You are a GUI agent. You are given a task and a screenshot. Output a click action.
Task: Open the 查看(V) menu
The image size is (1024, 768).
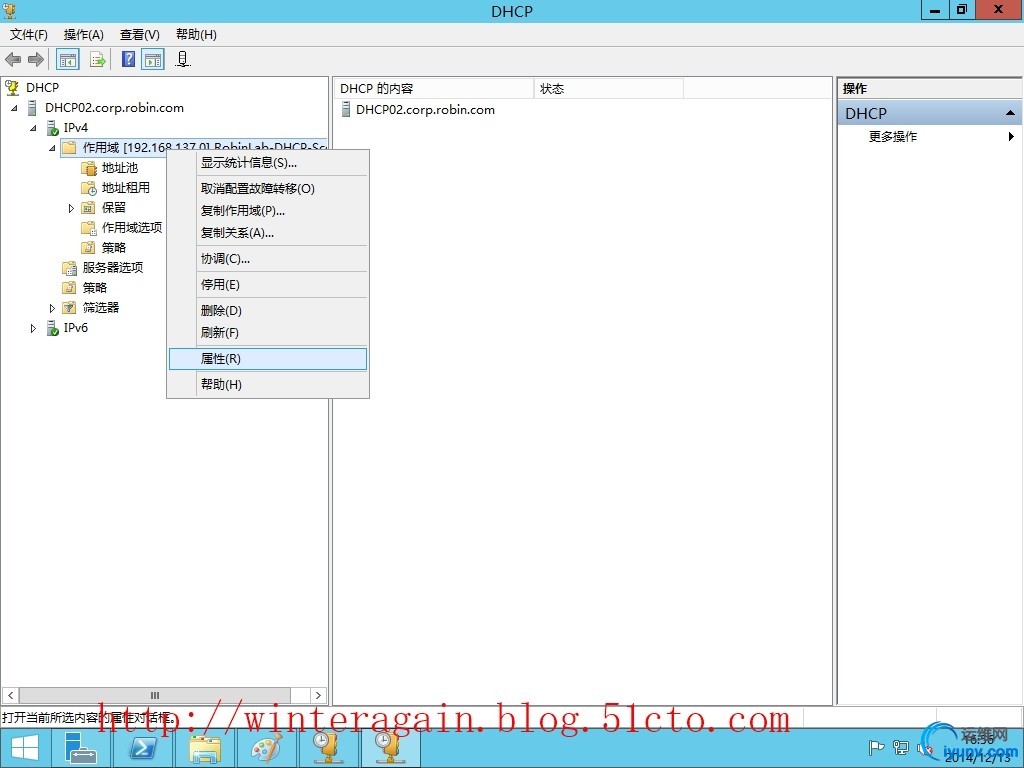140,35
